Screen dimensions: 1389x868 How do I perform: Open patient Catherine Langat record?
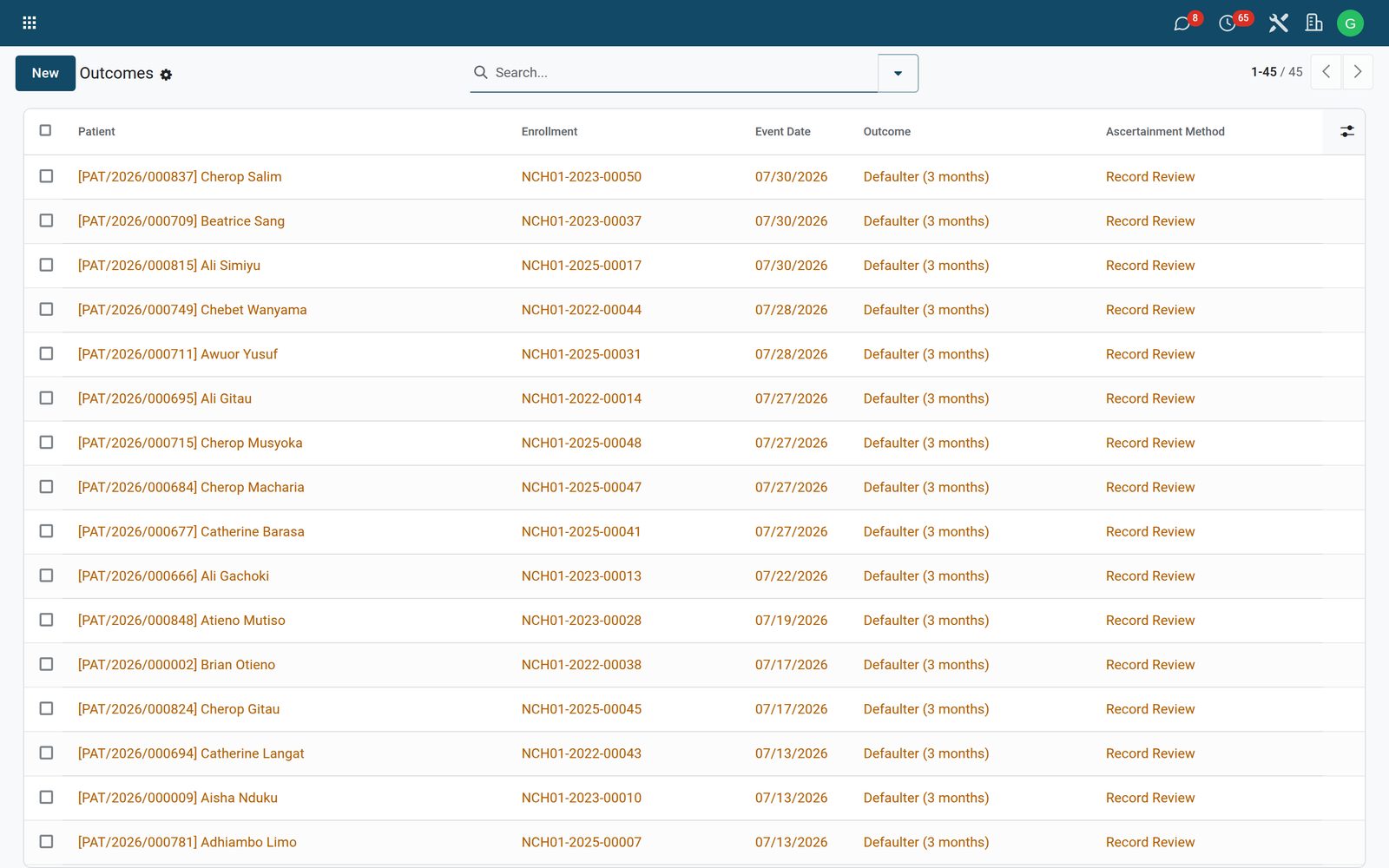191,753
